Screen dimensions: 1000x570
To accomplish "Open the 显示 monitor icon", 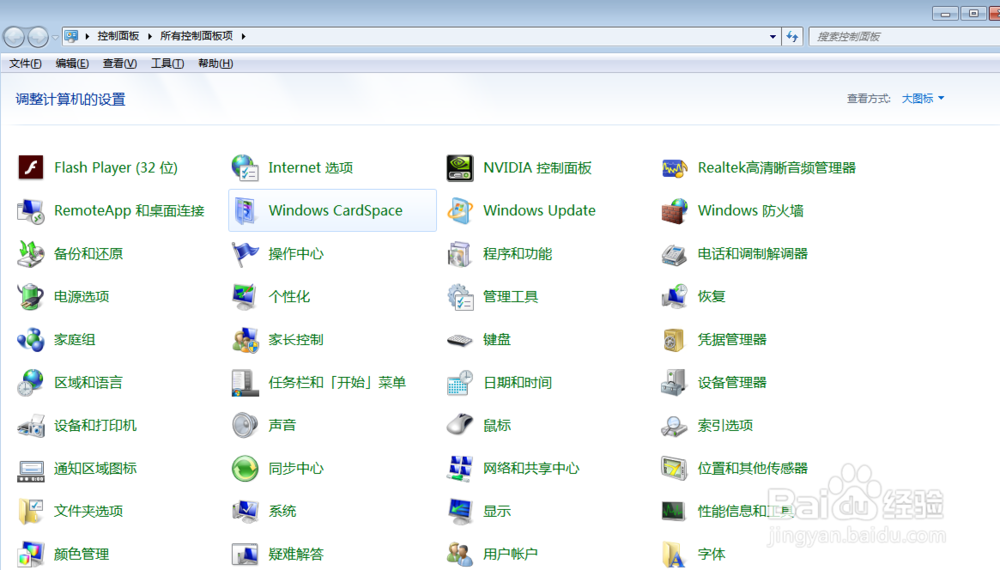I will point(460,511).
